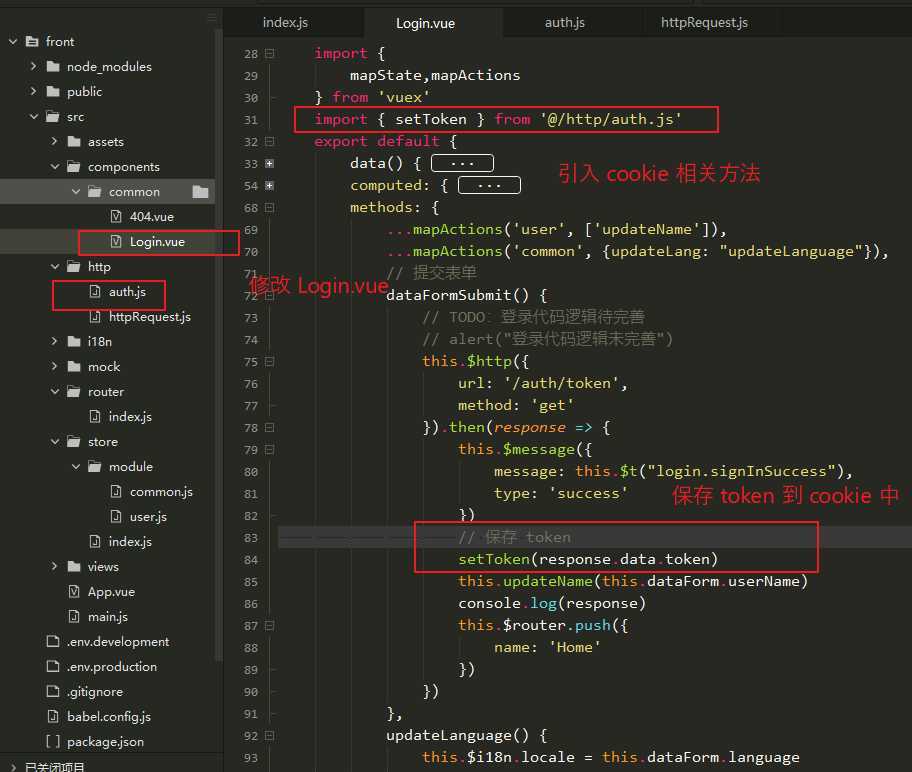Click the main.js file icon

74,617
